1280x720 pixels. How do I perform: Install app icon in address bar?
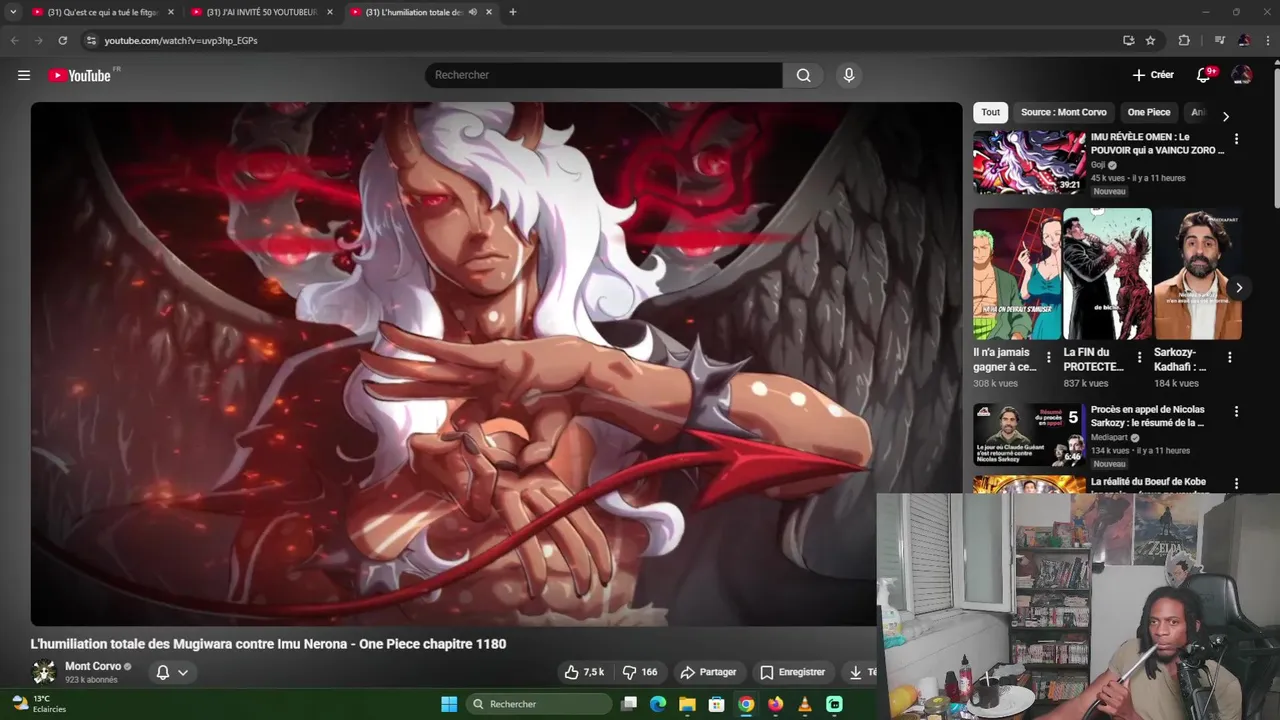click(x=1128, y=40)
